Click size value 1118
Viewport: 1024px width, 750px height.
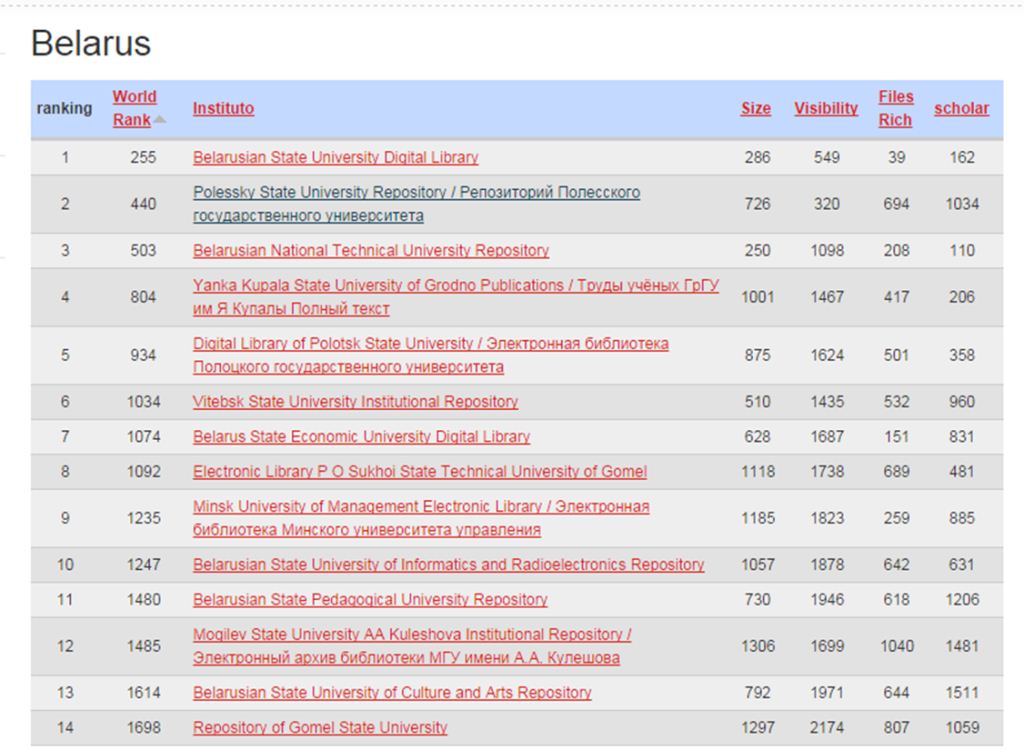(x=758, y=472)
